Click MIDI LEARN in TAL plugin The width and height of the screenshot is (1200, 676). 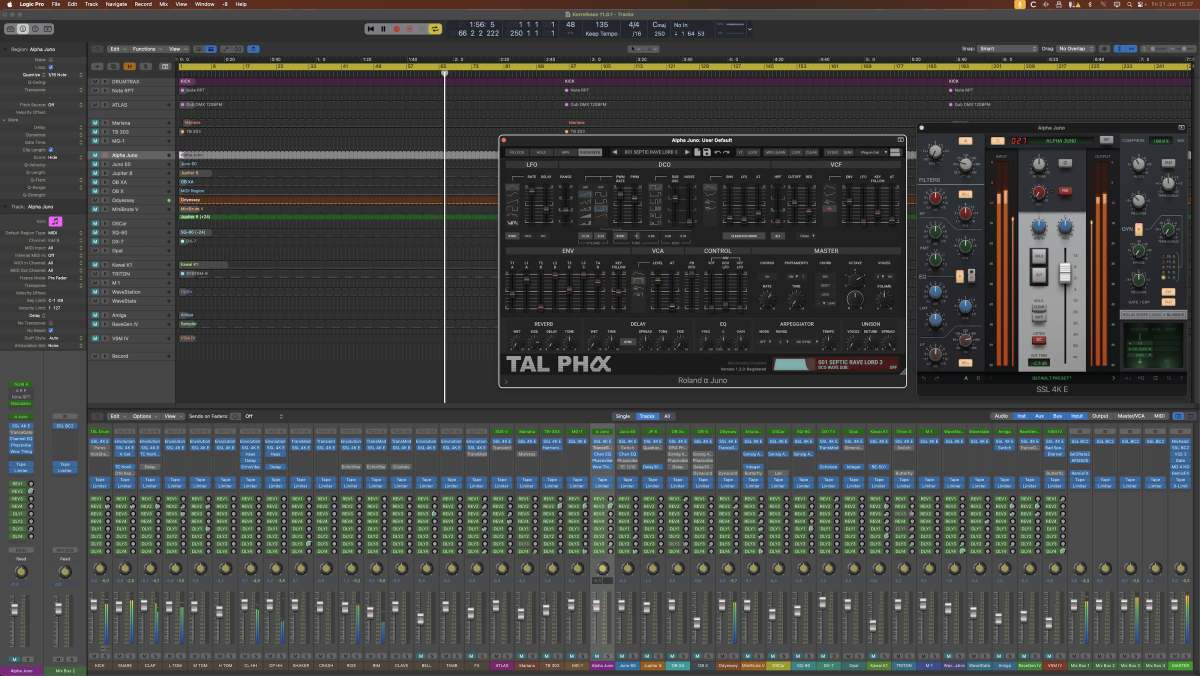pyautogui.click(x=775, y=152)
